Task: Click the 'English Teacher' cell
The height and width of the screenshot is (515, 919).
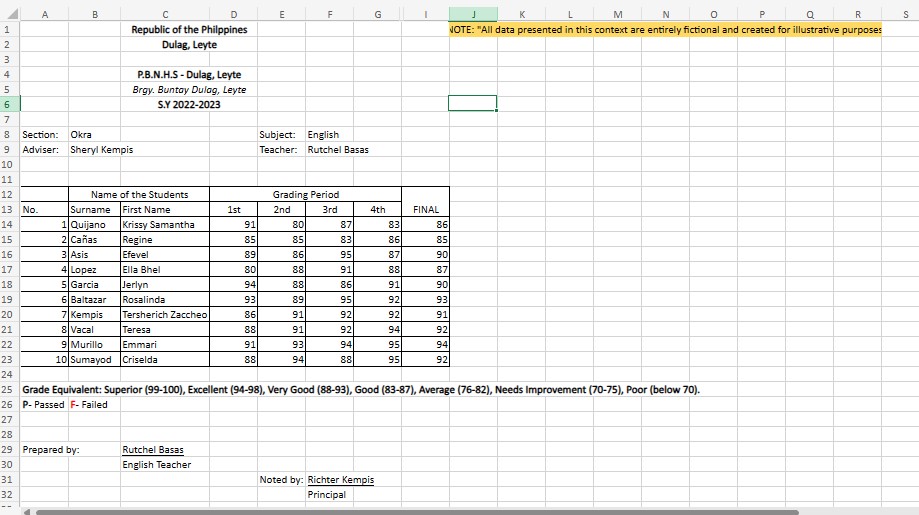Action: click(156, 465)
